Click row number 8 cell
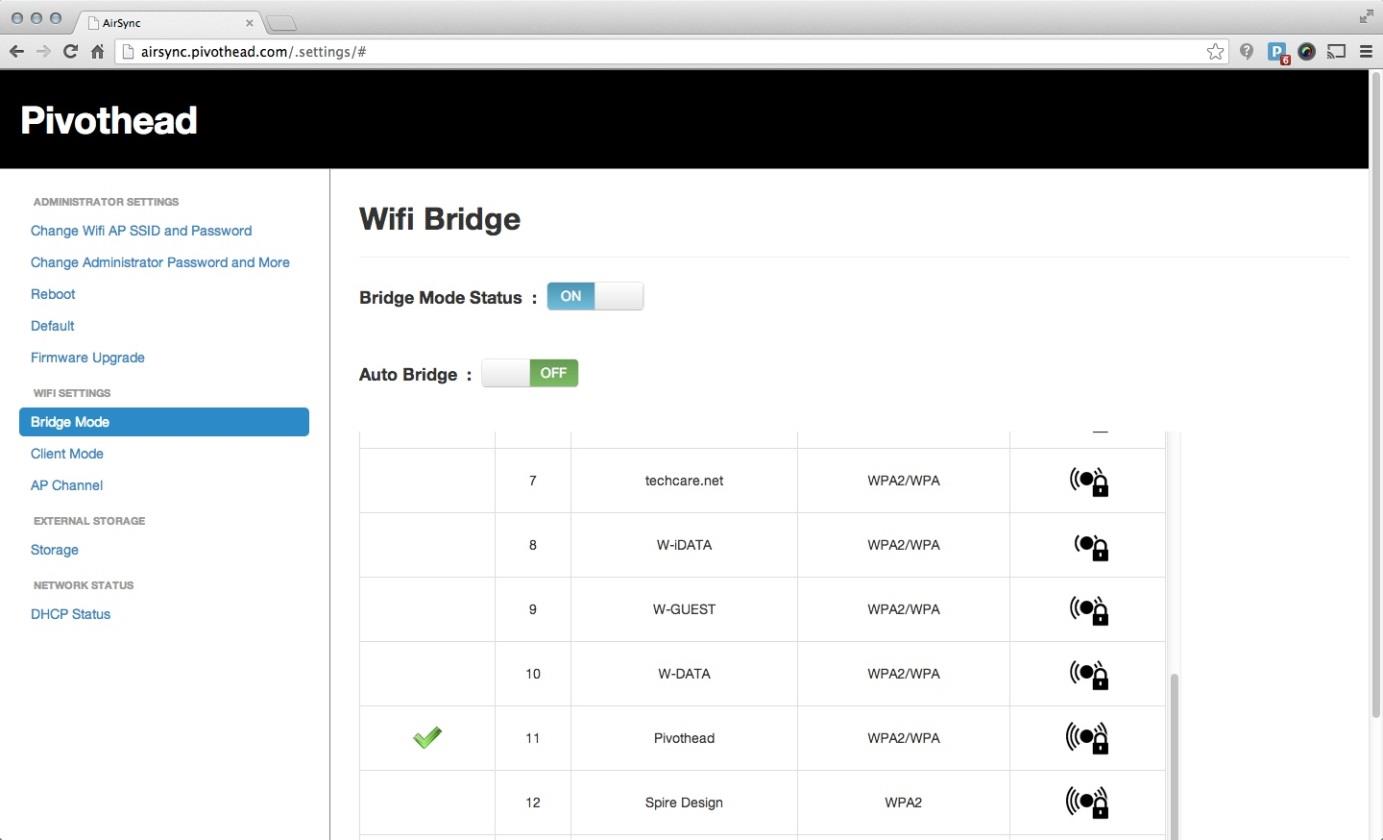This screenshot has height=840, width=1383. 533,545
